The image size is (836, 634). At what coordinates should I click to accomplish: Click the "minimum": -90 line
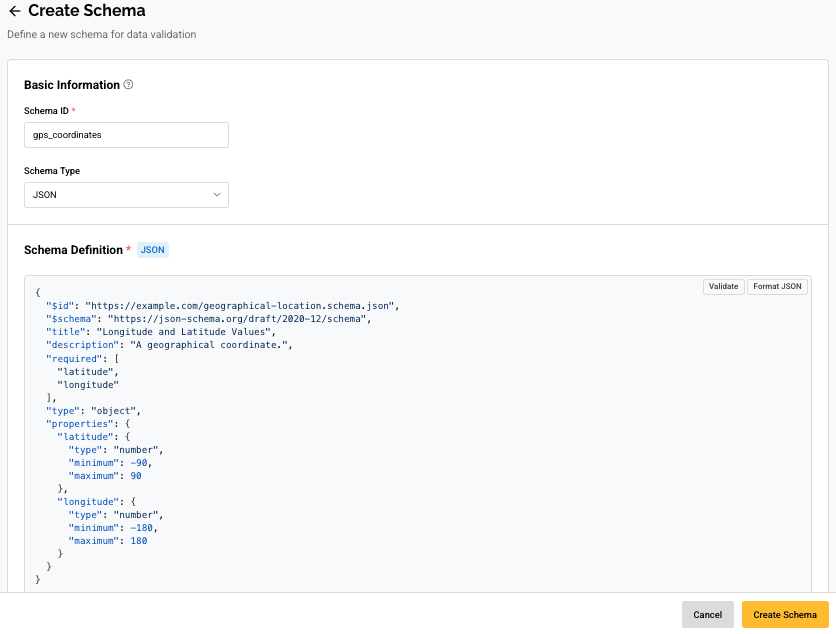click(110, 462)
